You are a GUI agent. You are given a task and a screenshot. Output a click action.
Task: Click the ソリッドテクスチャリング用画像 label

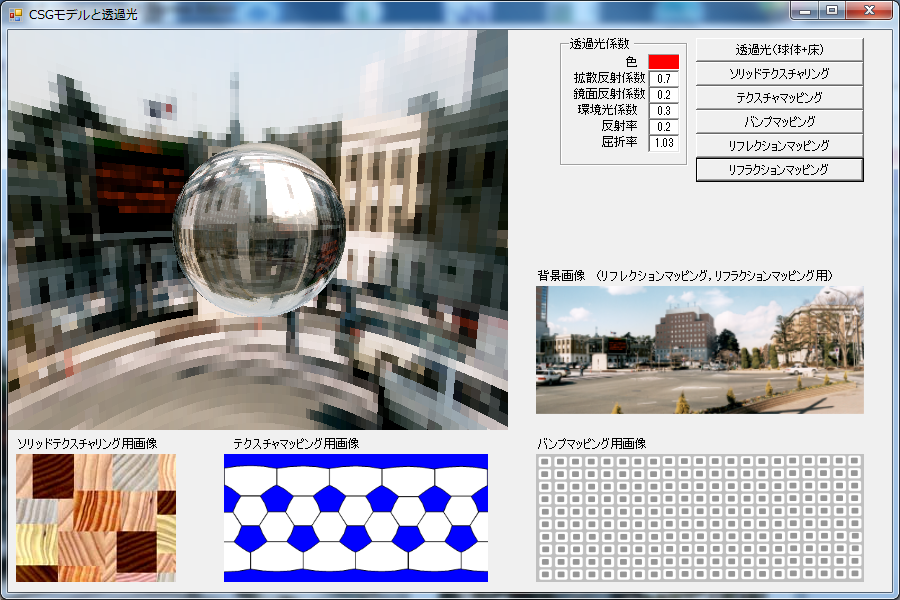(x=87, y=444)
